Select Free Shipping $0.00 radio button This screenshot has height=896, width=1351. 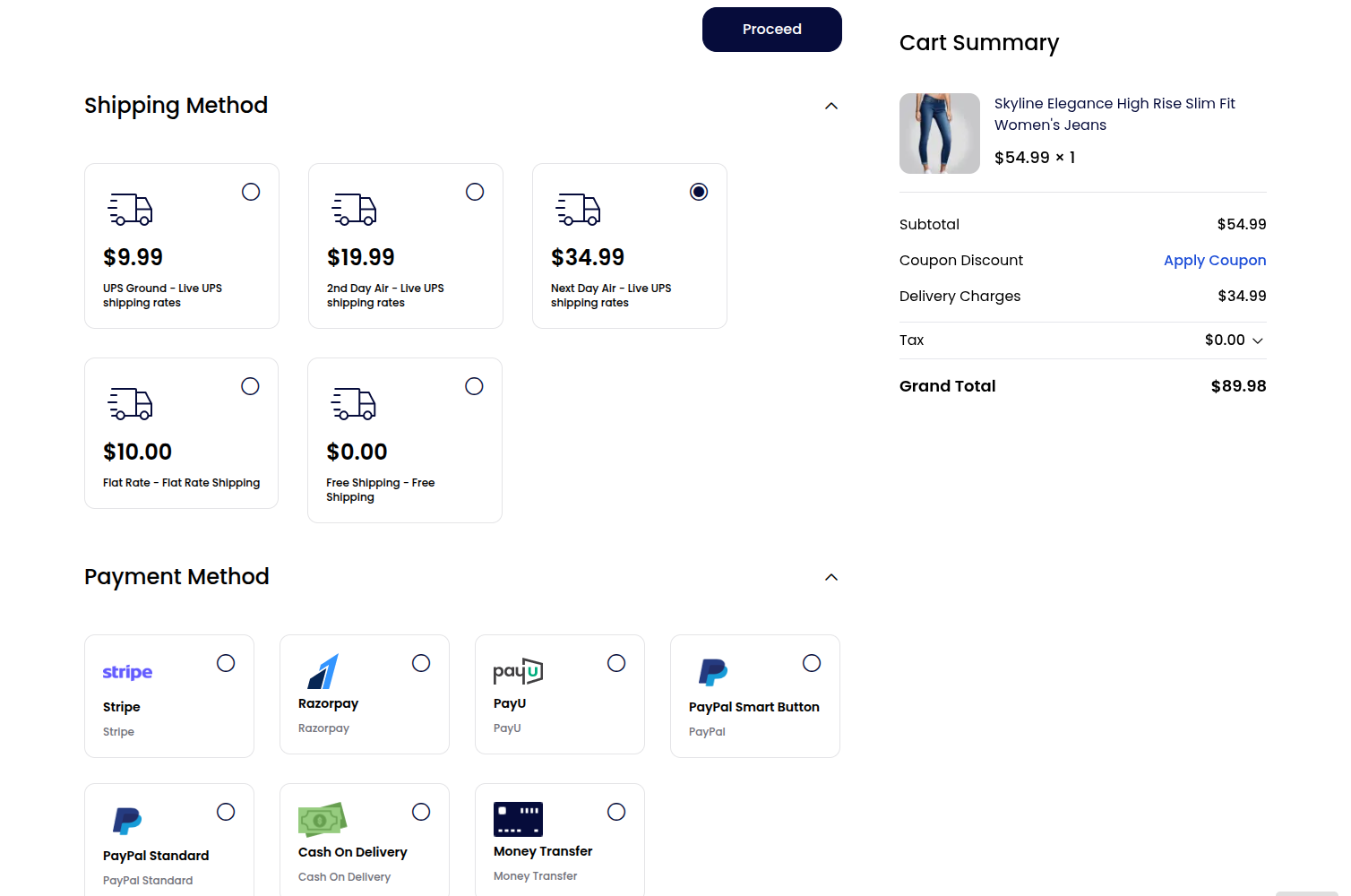click(x=474, y=386)
